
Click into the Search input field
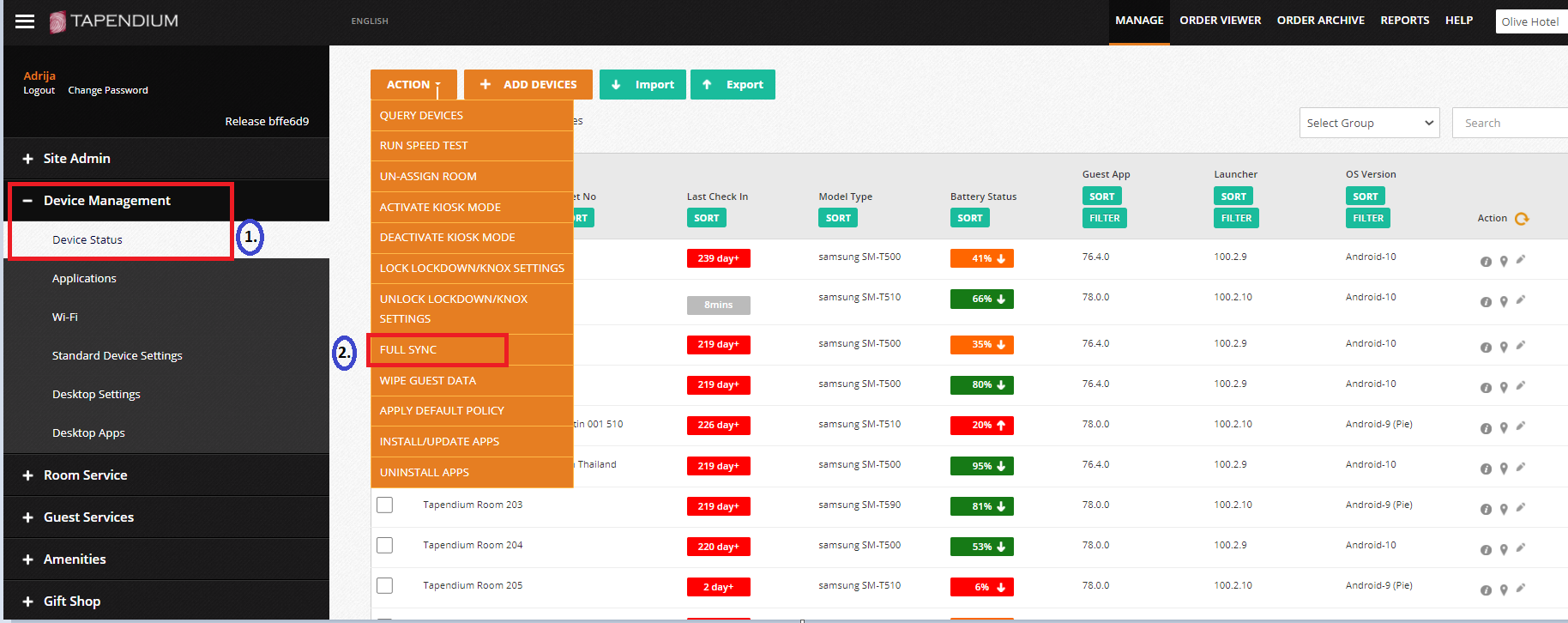1510,123
